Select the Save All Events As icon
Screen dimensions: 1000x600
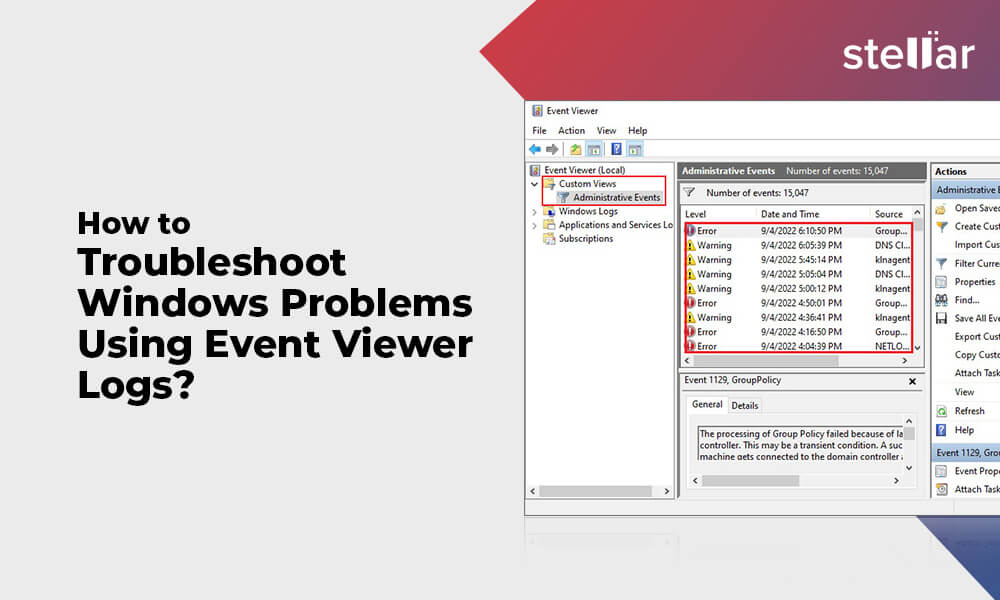coord(941,318)
